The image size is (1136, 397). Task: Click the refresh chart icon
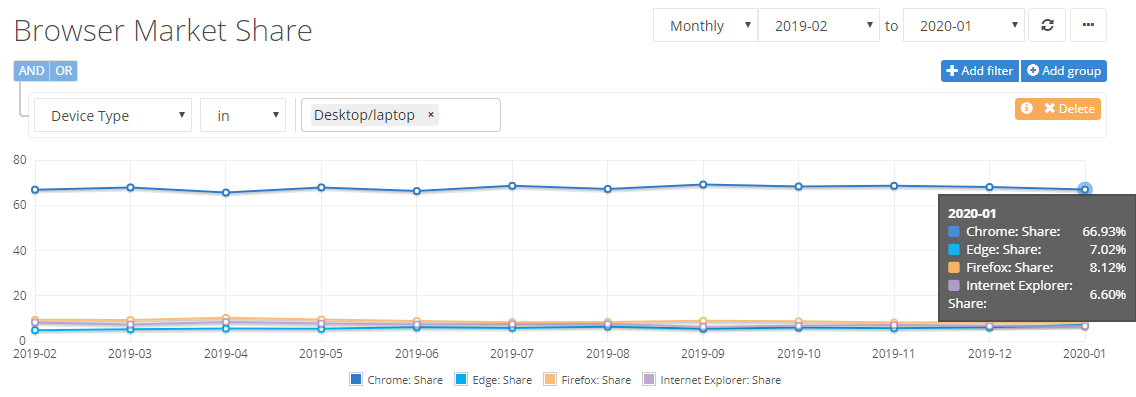1046,25
